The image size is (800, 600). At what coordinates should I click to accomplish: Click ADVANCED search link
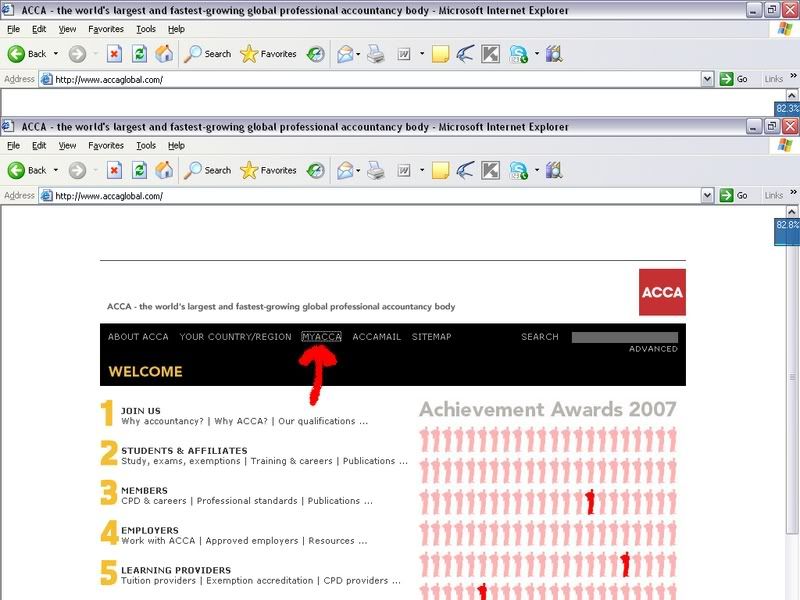pyautogui.click(x=653, y=349)
